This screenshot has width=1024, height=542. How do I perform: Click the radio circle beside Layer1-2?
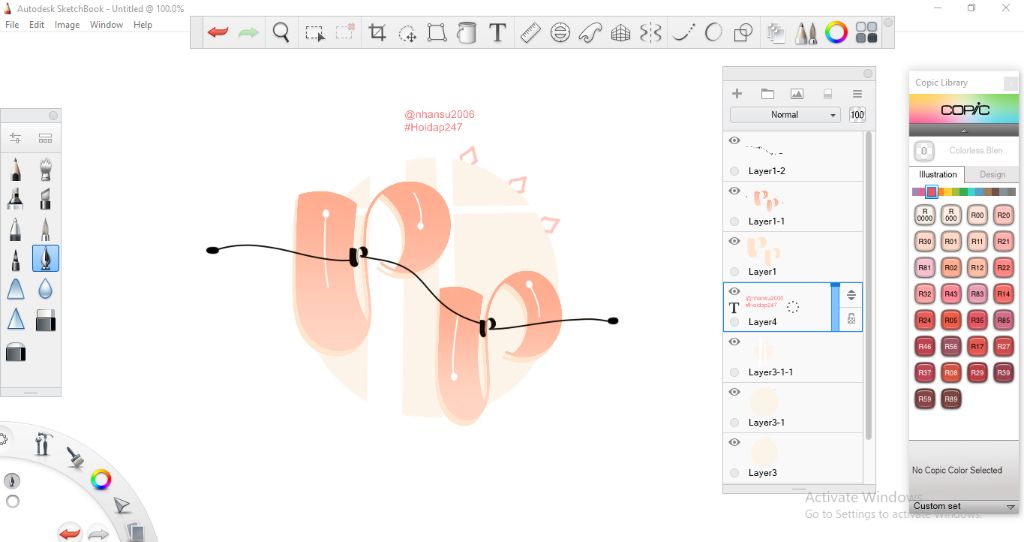click(x=735, y=171)
